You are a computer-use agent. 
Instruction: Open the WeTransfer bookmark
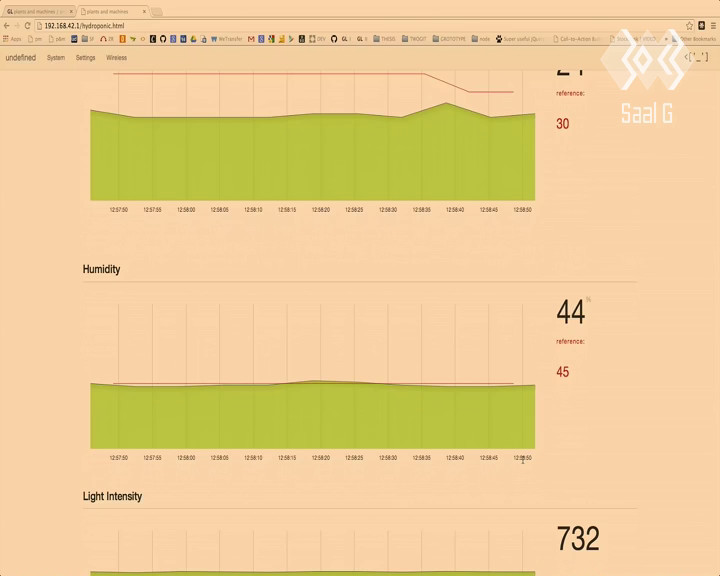coord(226,39)
